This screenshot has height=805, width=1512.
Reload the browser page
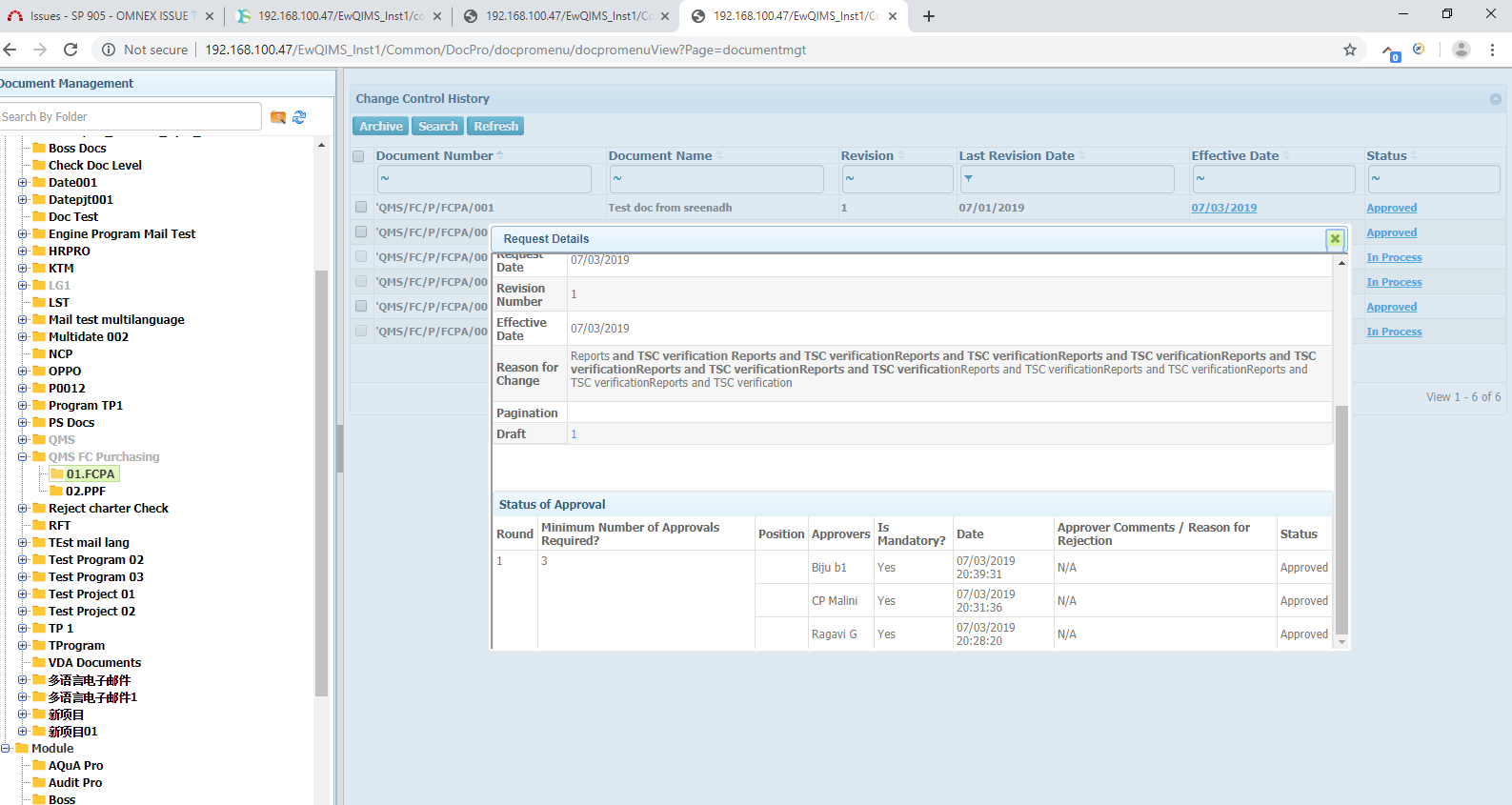coord(71,50)
